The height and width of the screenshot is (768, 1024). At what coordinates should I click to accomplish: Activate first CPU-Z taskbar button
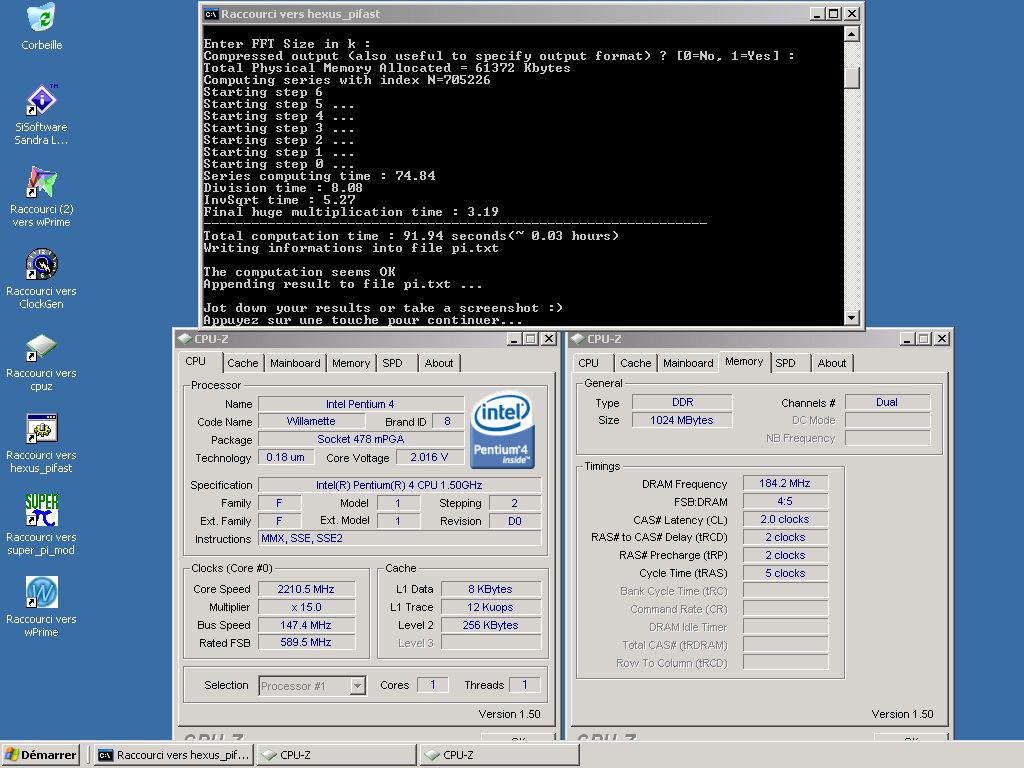tap(337, 754)
